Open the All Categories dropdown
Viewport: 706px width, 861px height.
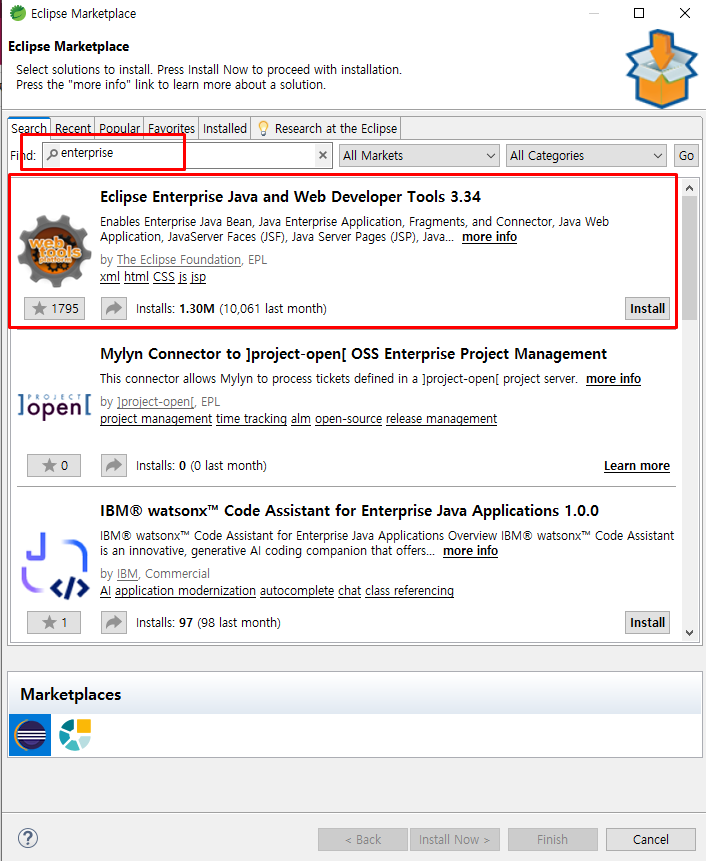coord(586,156)
